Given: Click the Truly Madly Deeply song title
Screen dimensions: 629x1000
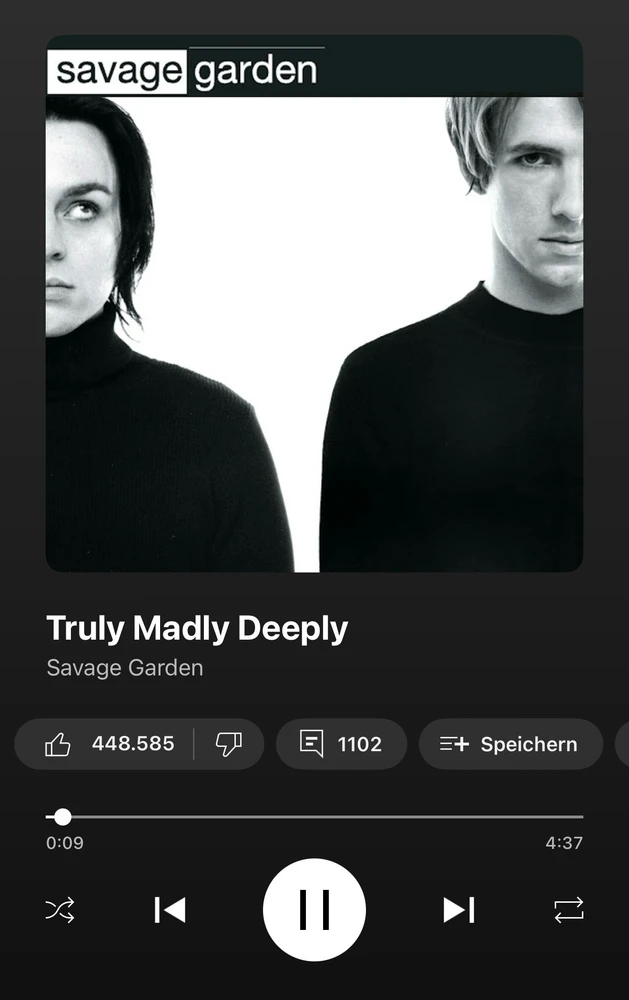Looking at the screenshot, I should tap(197, 629).
